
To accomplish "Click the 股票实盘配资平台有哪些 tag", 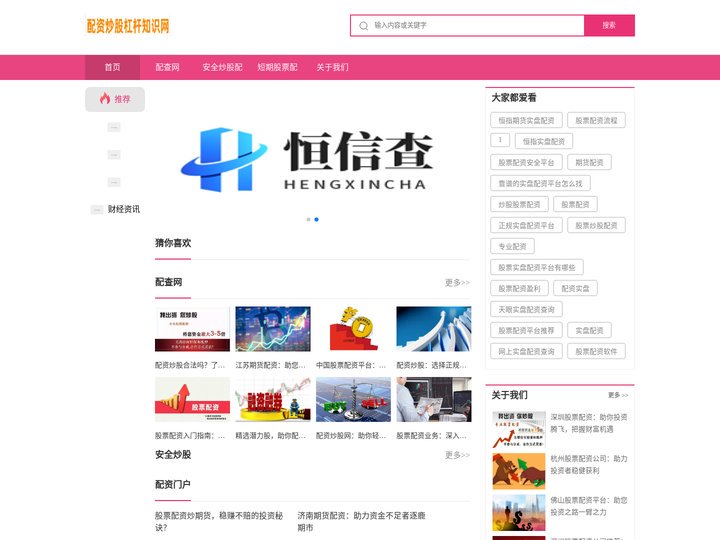I will pyautogui.click(x=537, y=268).
